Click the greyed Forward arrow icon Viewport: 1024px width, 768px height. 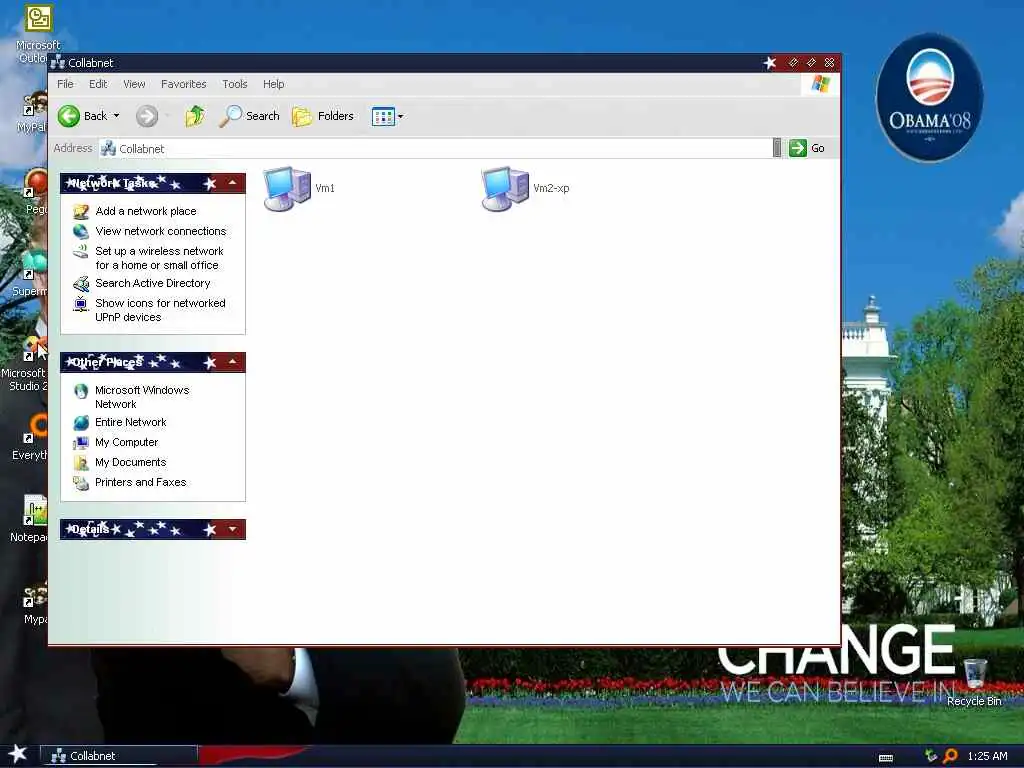[147, 116]
